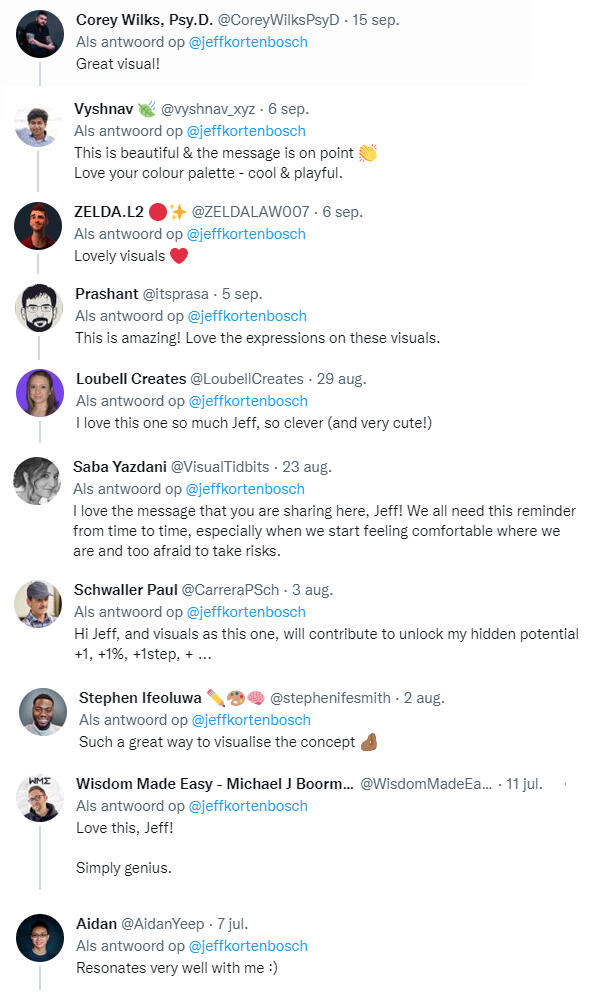The height and width of the screenshot is (1000, 602).
Task: Click Loubell Creates' purple avatar
Action: (38, 393)
